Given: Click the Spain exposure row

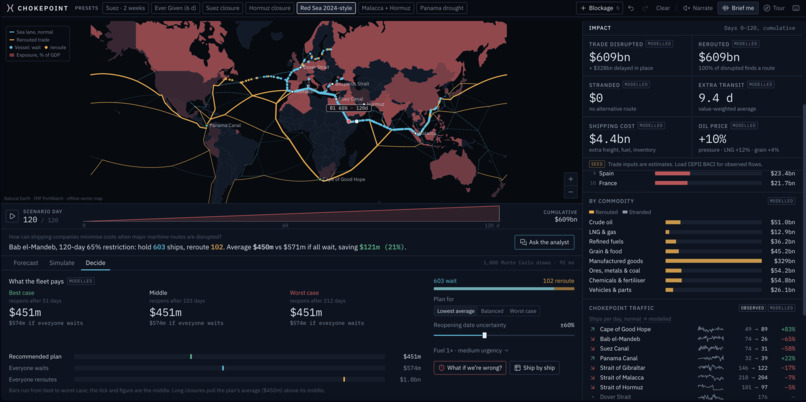Looking at the screenshot, I should [x=692, y=174].
